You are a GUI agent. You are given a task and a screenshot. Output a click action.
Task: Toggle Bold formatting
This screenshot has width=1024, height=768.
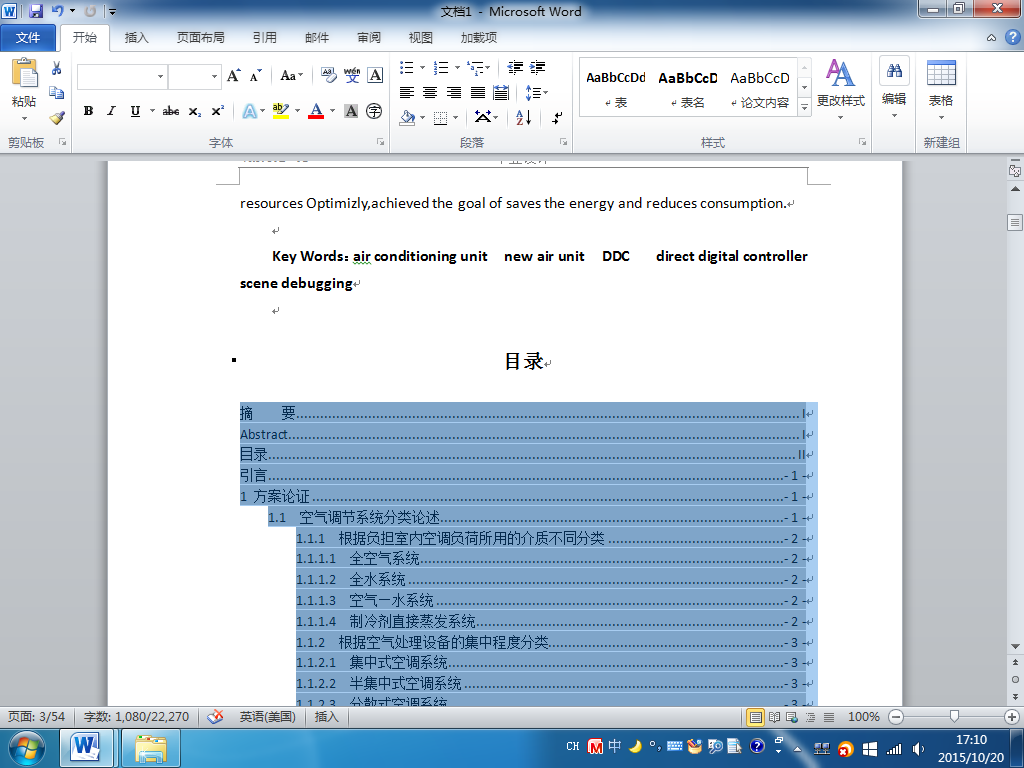[x=88, y=111]
